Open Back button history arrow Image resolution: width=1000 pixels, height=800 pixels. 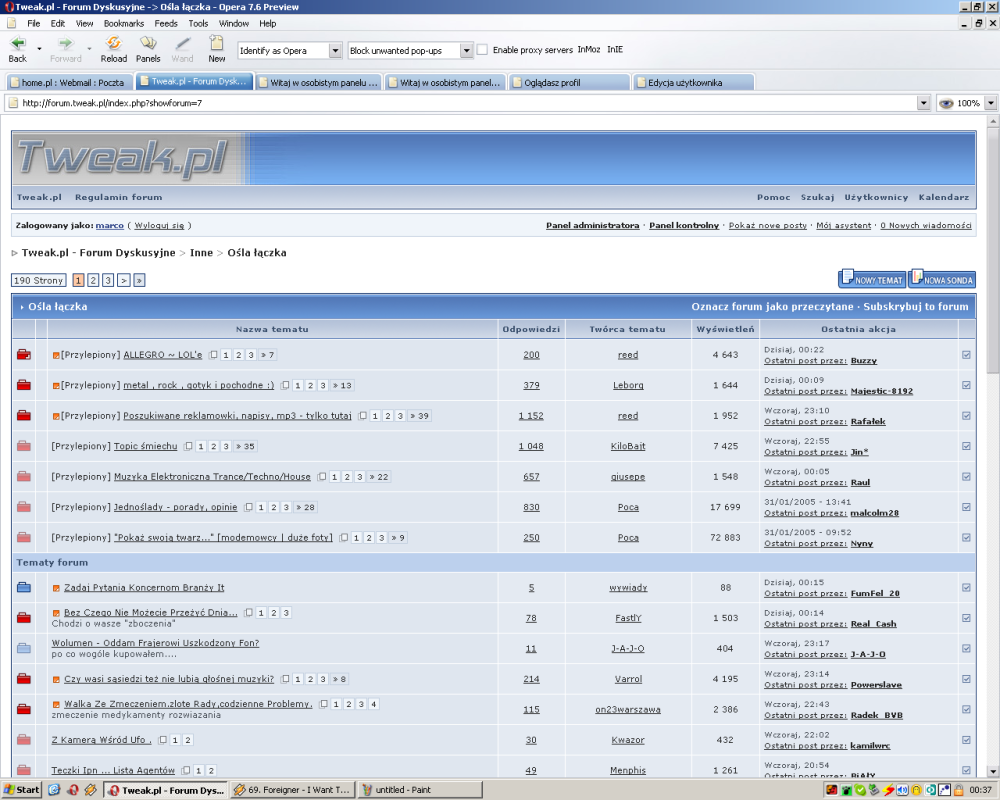tap(40, 48)
